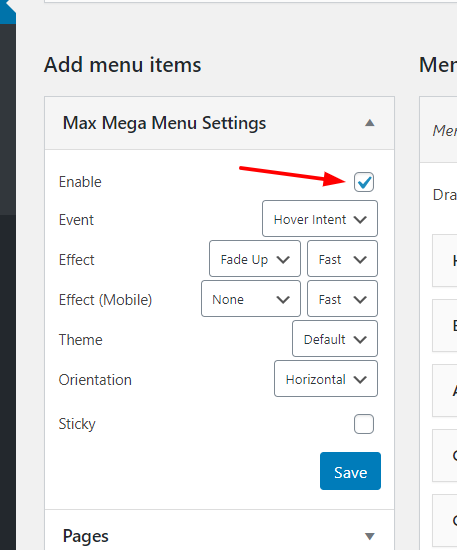
Task: Open the Orientation Horizontal dropdown
Action: pos(326,379)
